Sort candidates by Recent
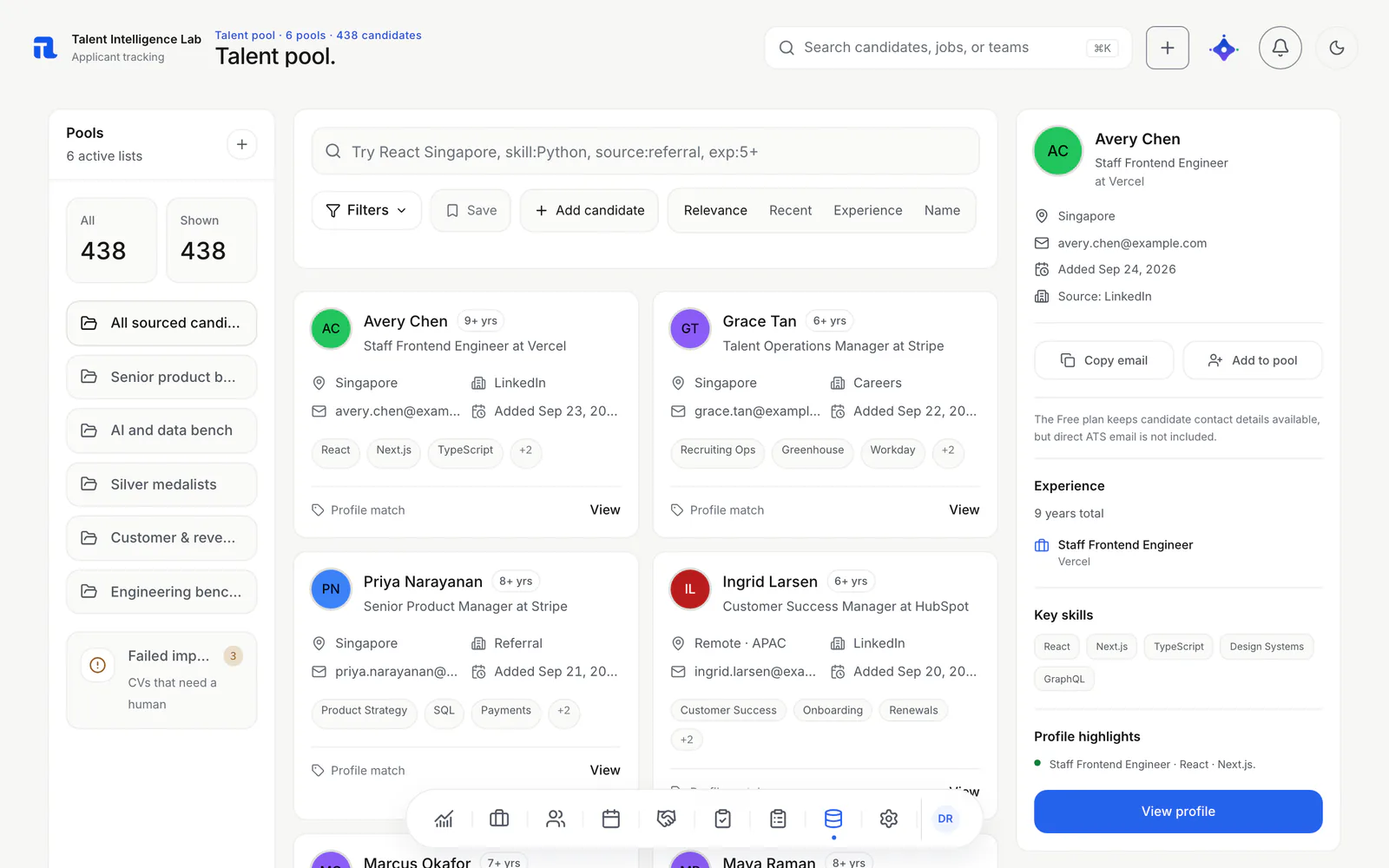1389x868 pixels. click(x=790, y=211)
